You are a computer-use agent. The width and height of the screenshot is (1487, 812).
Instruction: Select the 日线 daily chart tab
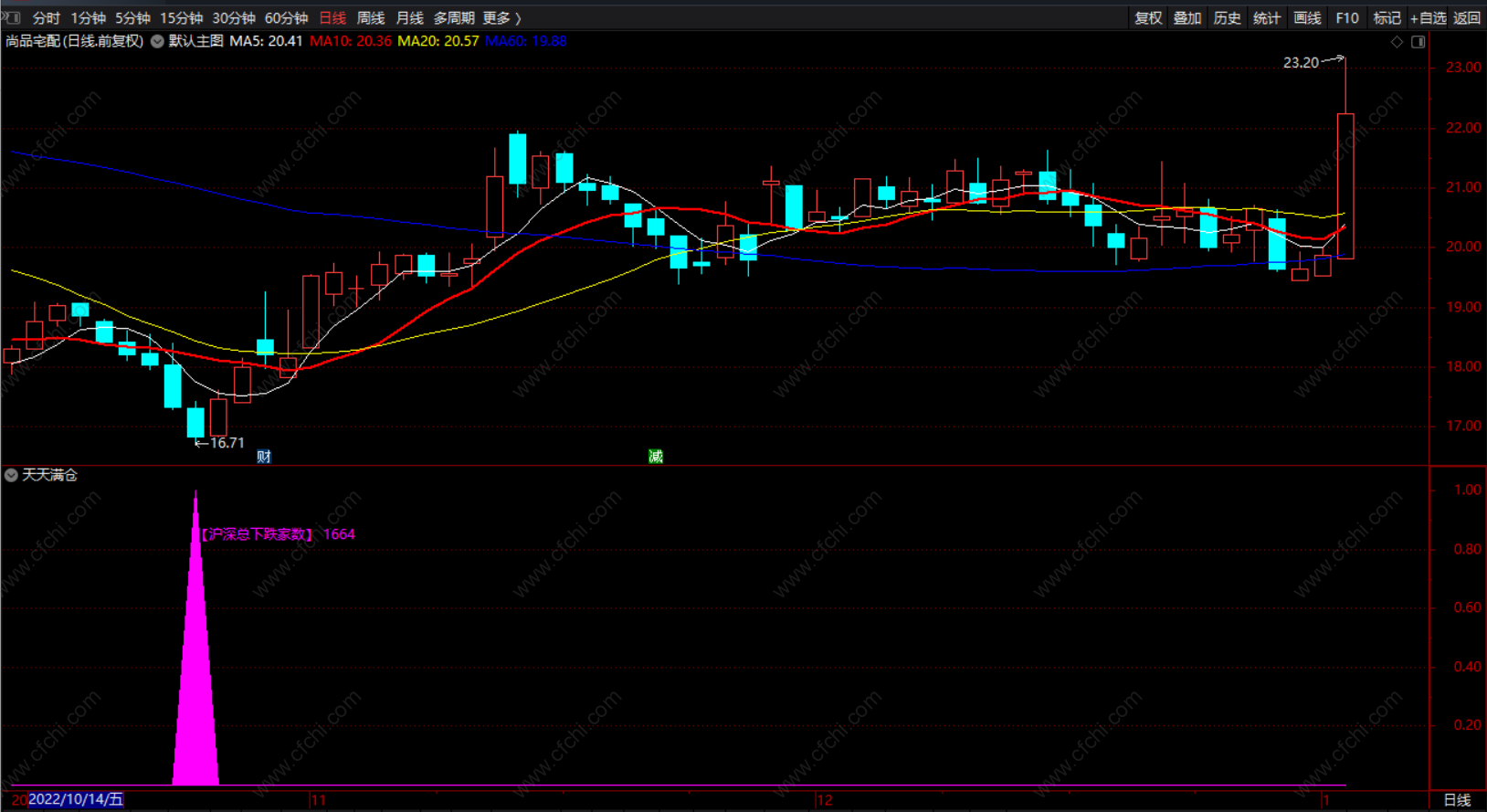pos(332,18)
